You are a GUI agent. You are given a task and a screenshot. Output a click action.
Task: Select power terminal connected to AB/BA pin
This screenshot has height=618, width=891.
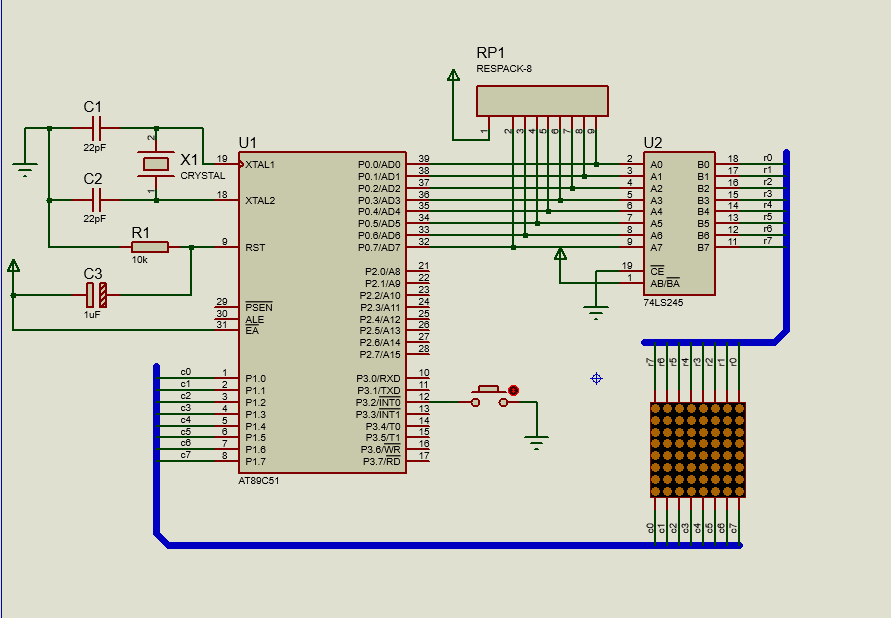560,254
